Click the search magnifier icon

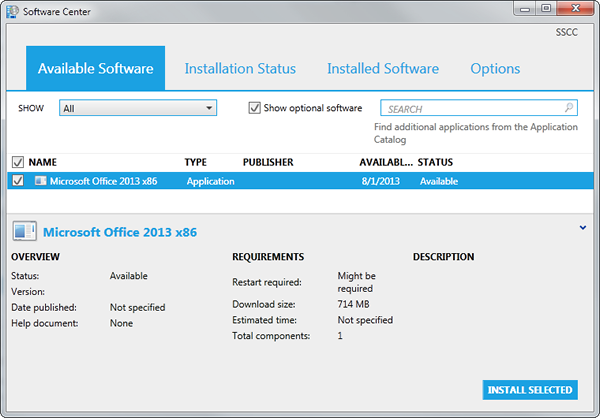(x=569, y=108)
